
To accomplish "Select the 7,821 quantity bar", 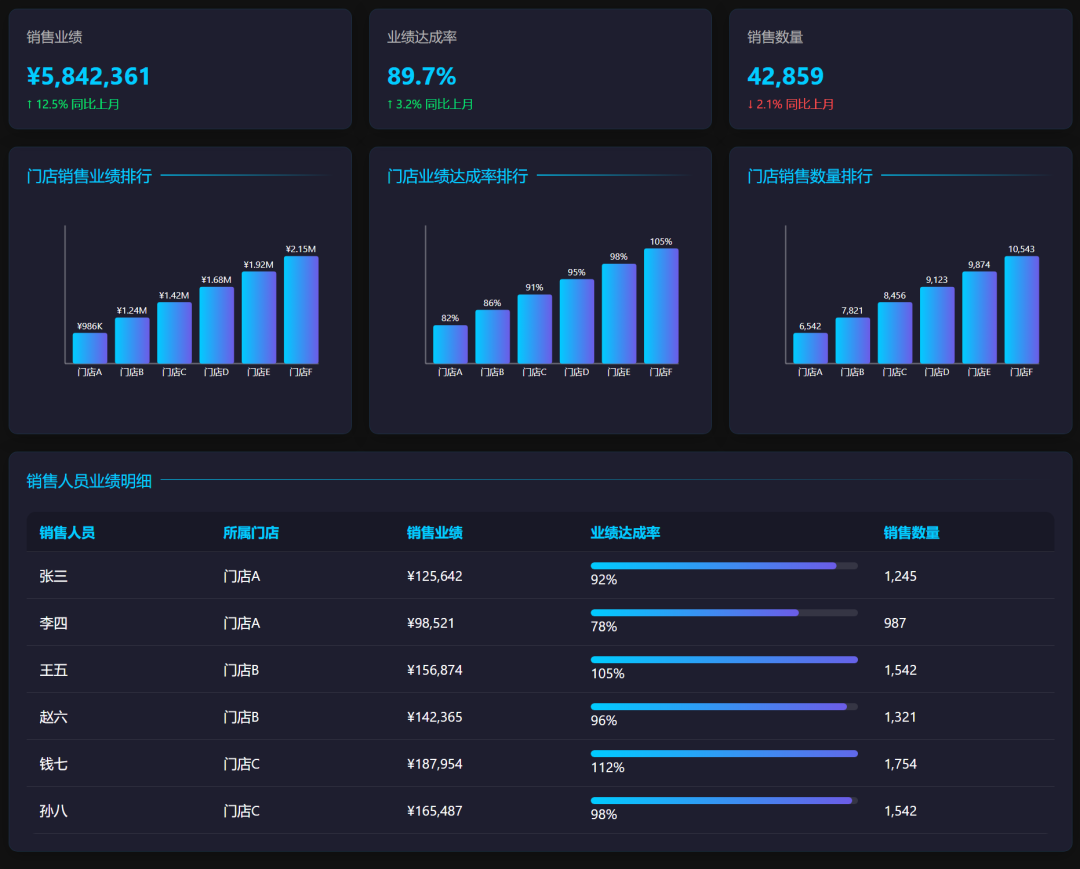I will click(x=853, y=340).
